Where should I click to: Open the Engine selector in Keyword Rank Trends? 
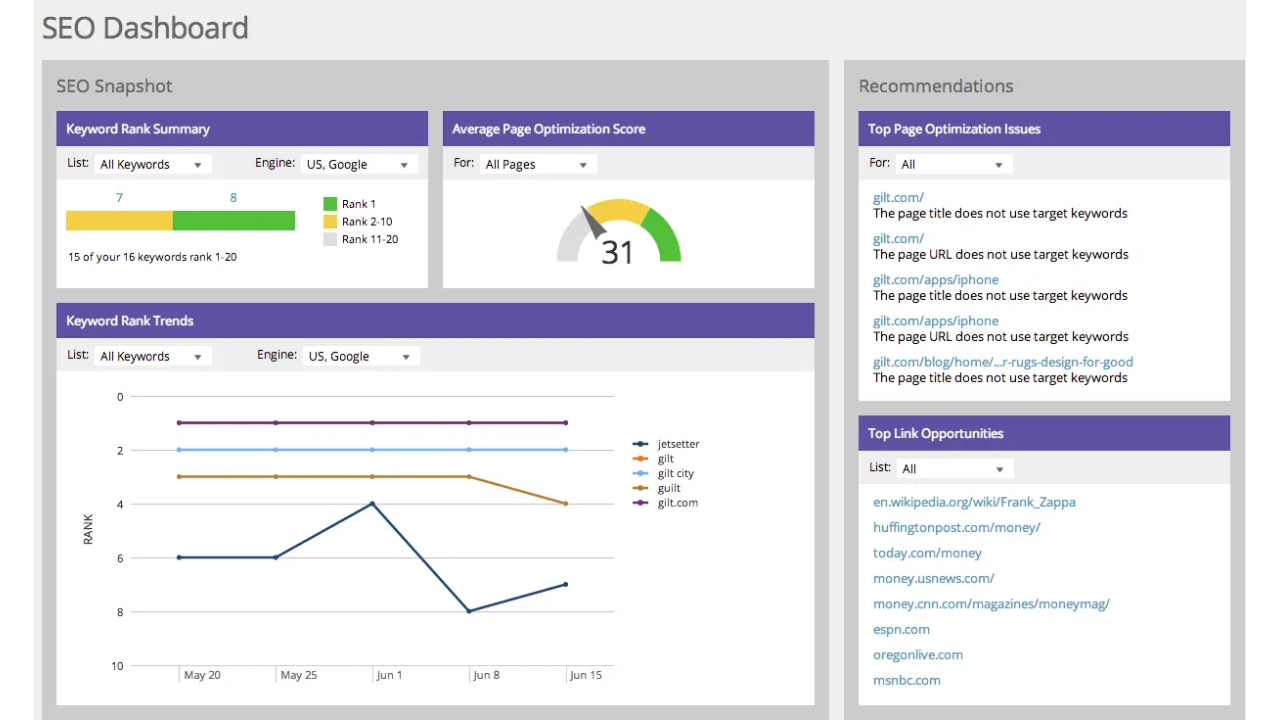click(358, 356)
